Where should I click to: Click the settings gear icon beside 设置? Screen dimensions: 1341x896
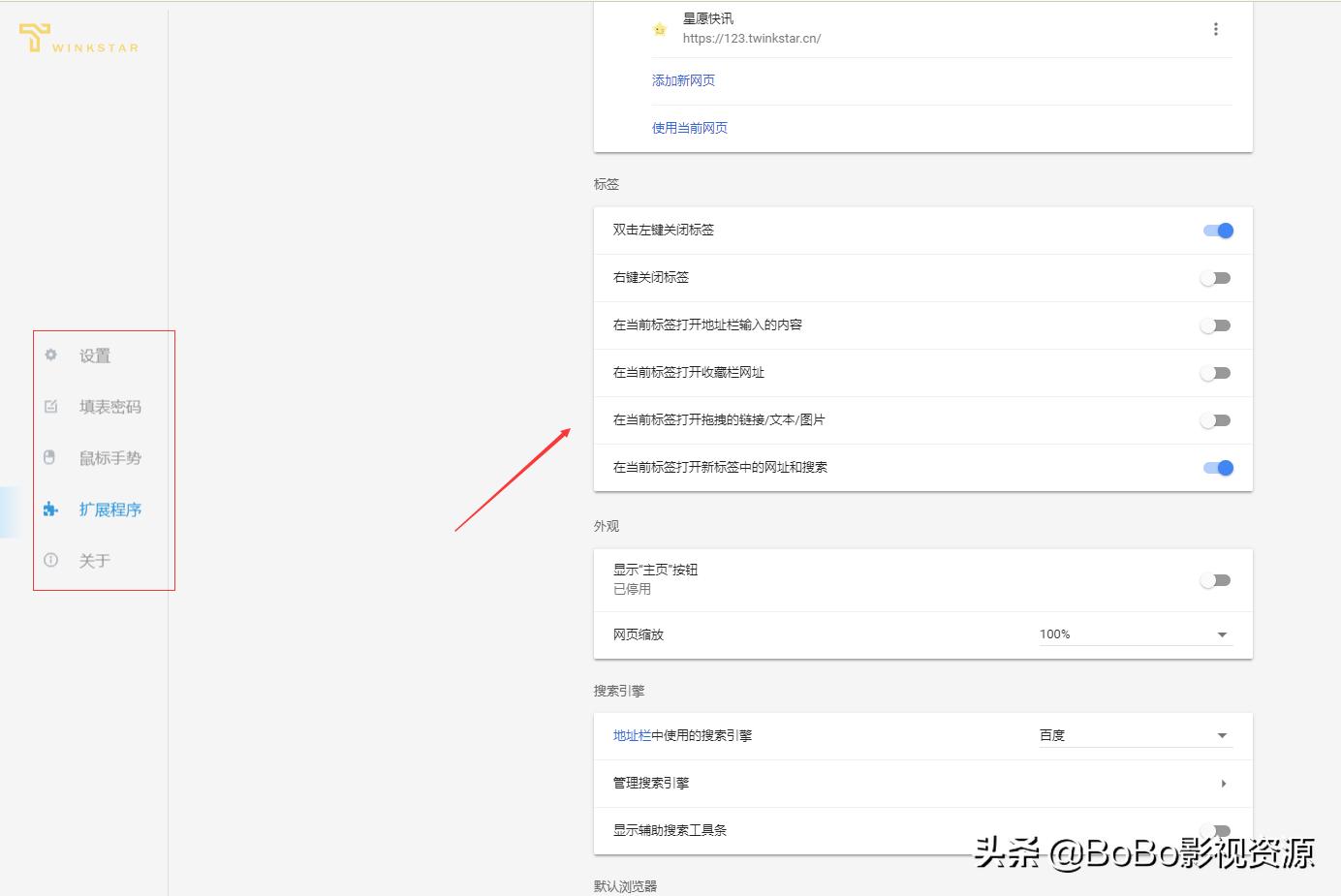point(49,355)
